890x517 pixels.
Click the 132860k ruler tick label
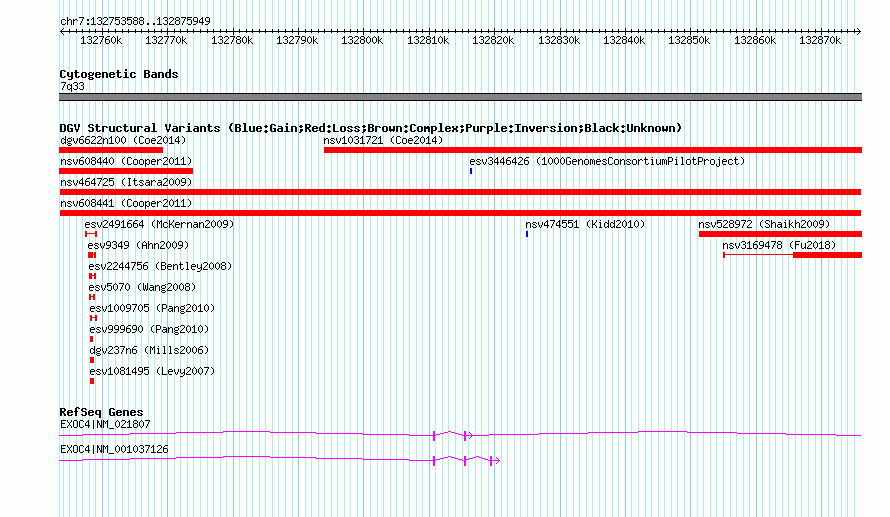click(755, 40)
